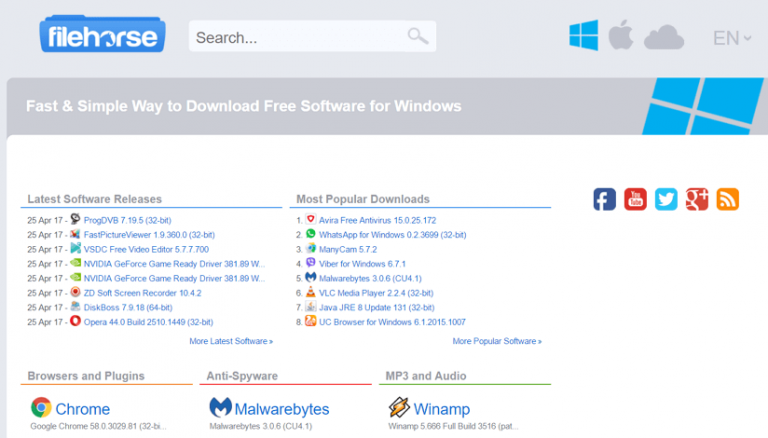Open the Google Plus social icon

[697, 199]
